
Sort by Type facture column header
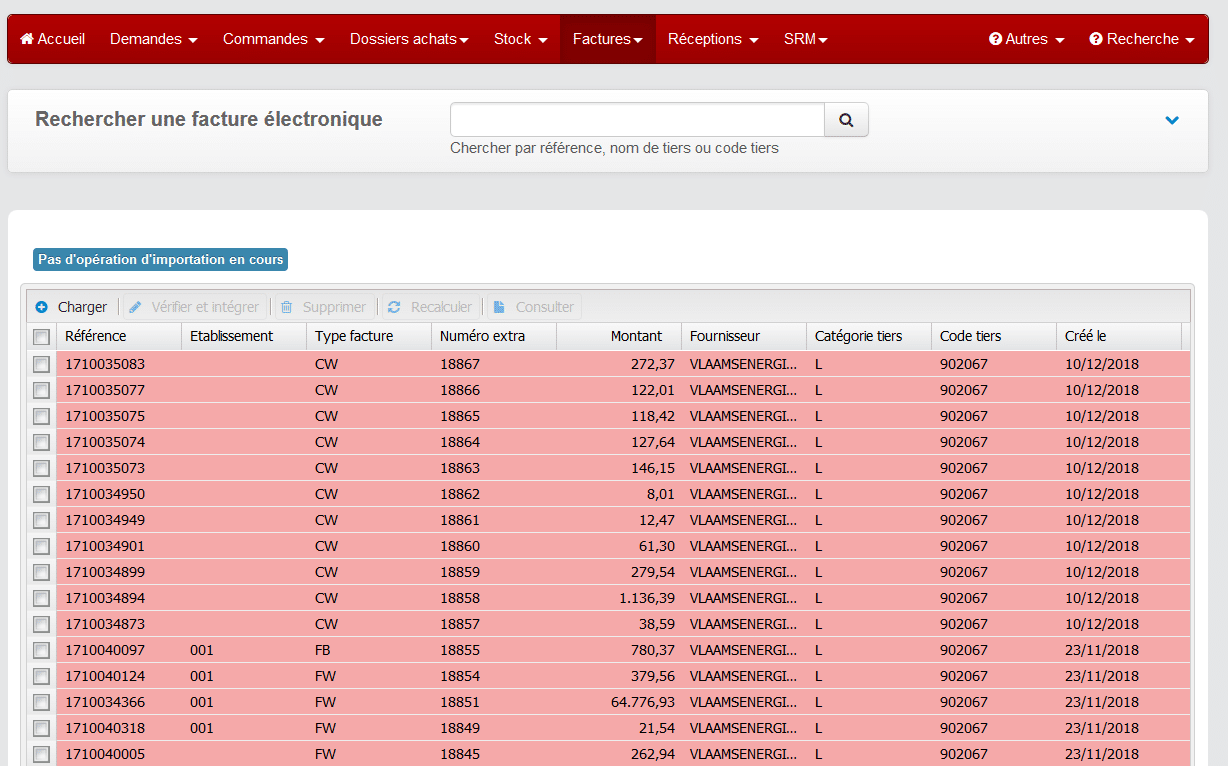point(369,336)
